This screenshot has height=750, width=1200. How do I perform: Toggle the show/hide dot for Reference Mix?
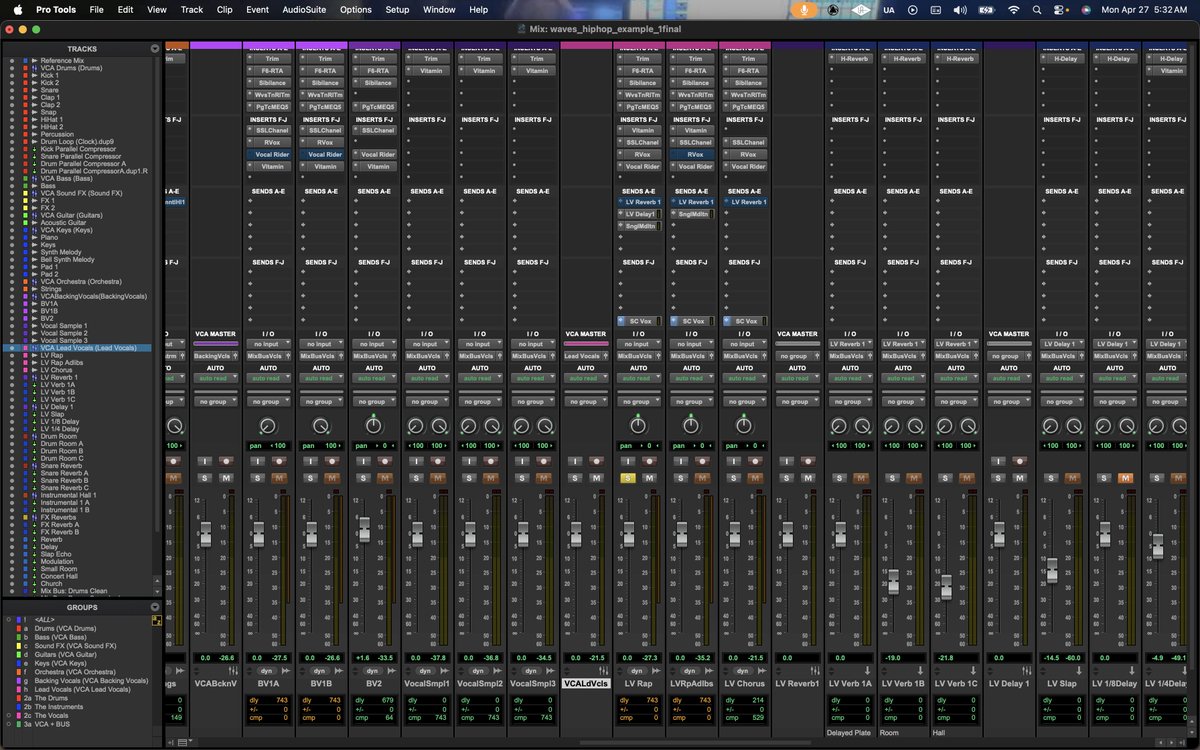tap(10, 61)
